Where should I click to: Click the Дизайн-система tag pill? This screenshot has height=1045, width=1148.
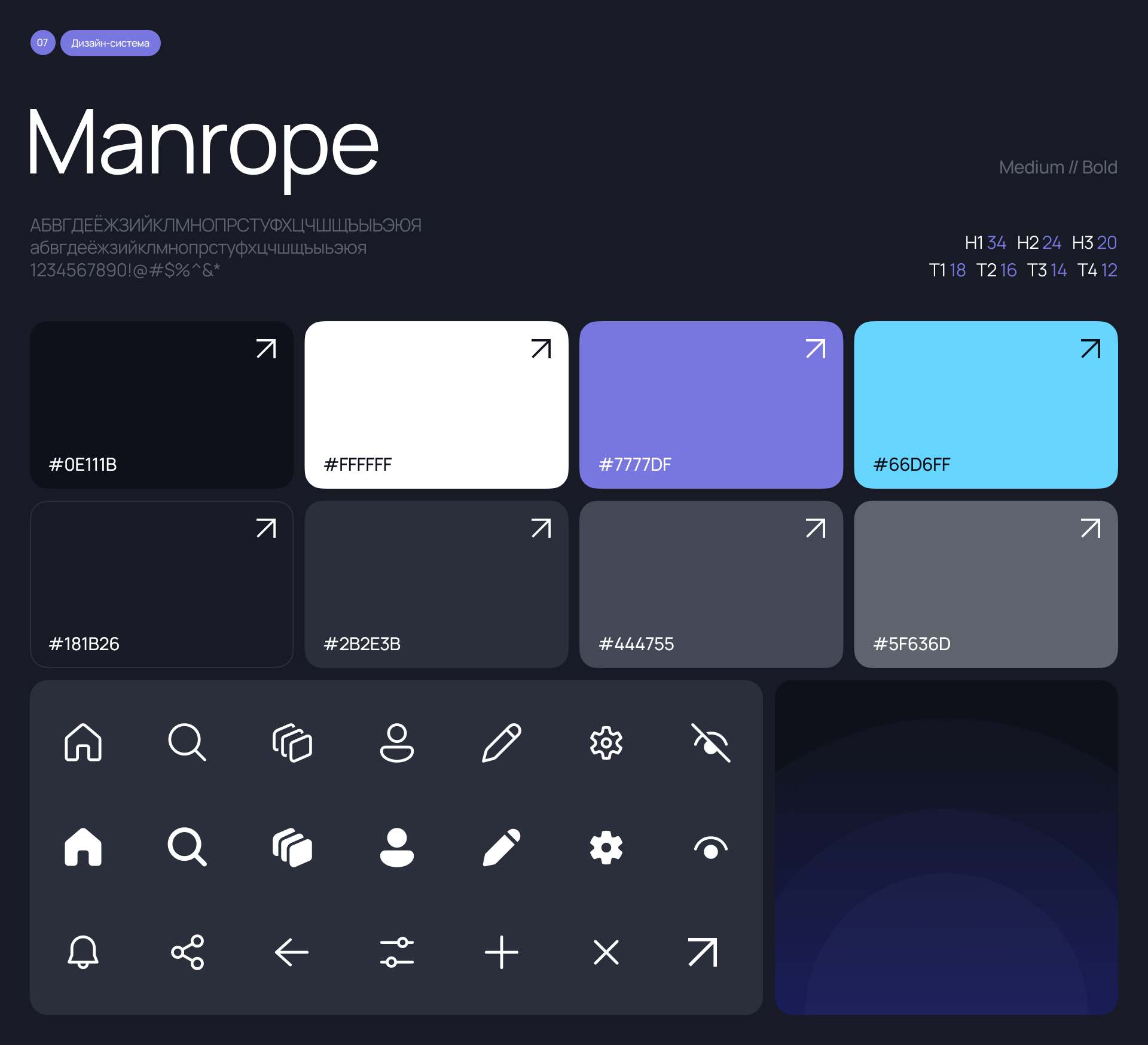pos(111,43)
